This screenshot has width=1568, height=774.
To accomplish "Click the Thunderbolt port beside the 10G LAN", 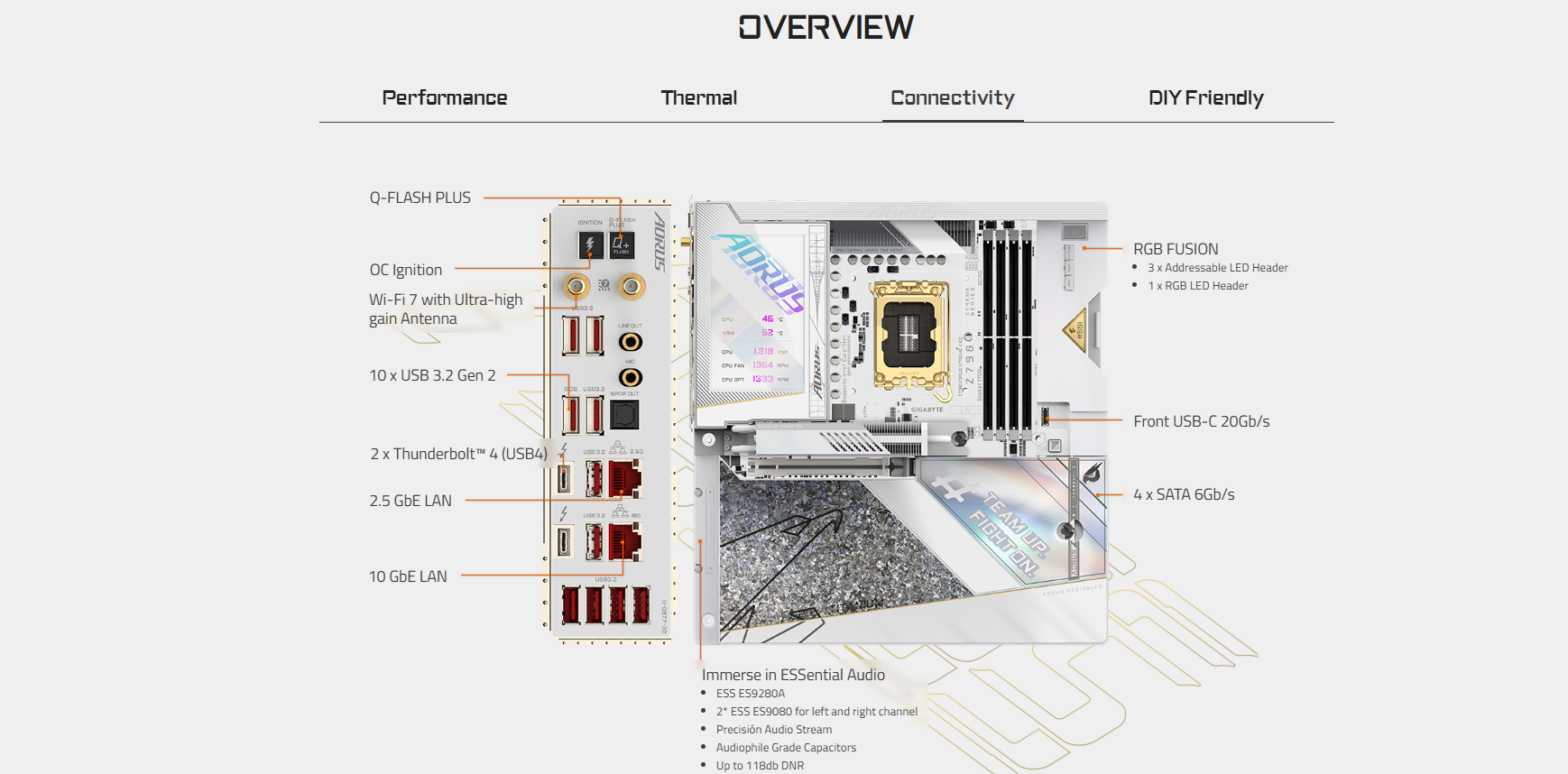I will (x=564, y=542).
